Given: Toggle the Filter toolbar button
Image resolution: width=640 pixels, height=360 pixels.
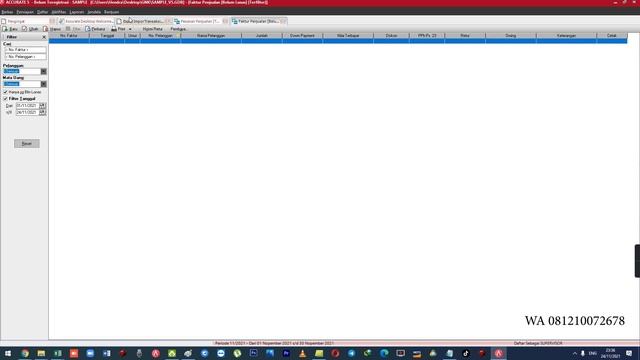Looking at the screenshot, I should tap(73, 29).
